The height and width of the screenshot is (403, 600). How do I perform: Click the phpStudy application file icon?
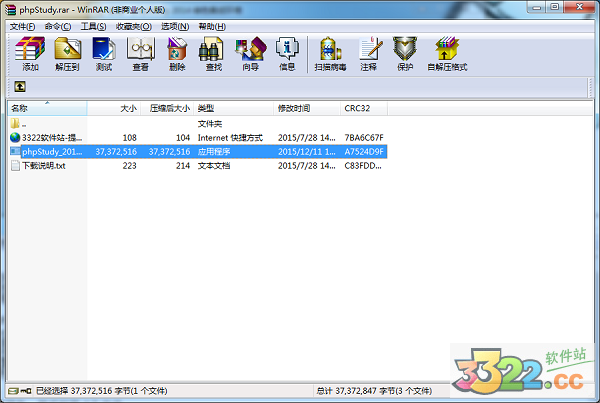click(x=15, y=151)
